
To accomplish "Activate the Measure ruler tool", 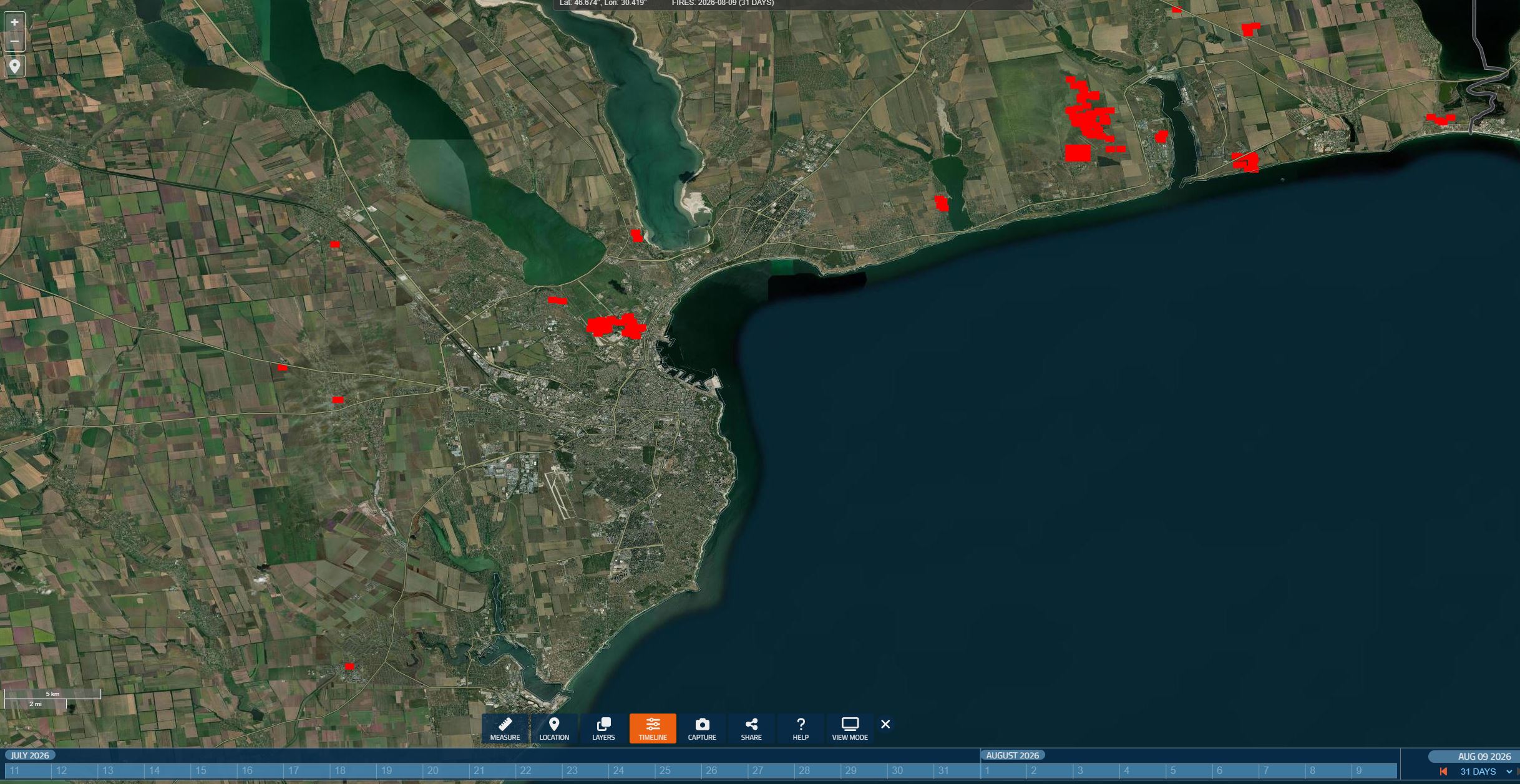I will (505, 728).
